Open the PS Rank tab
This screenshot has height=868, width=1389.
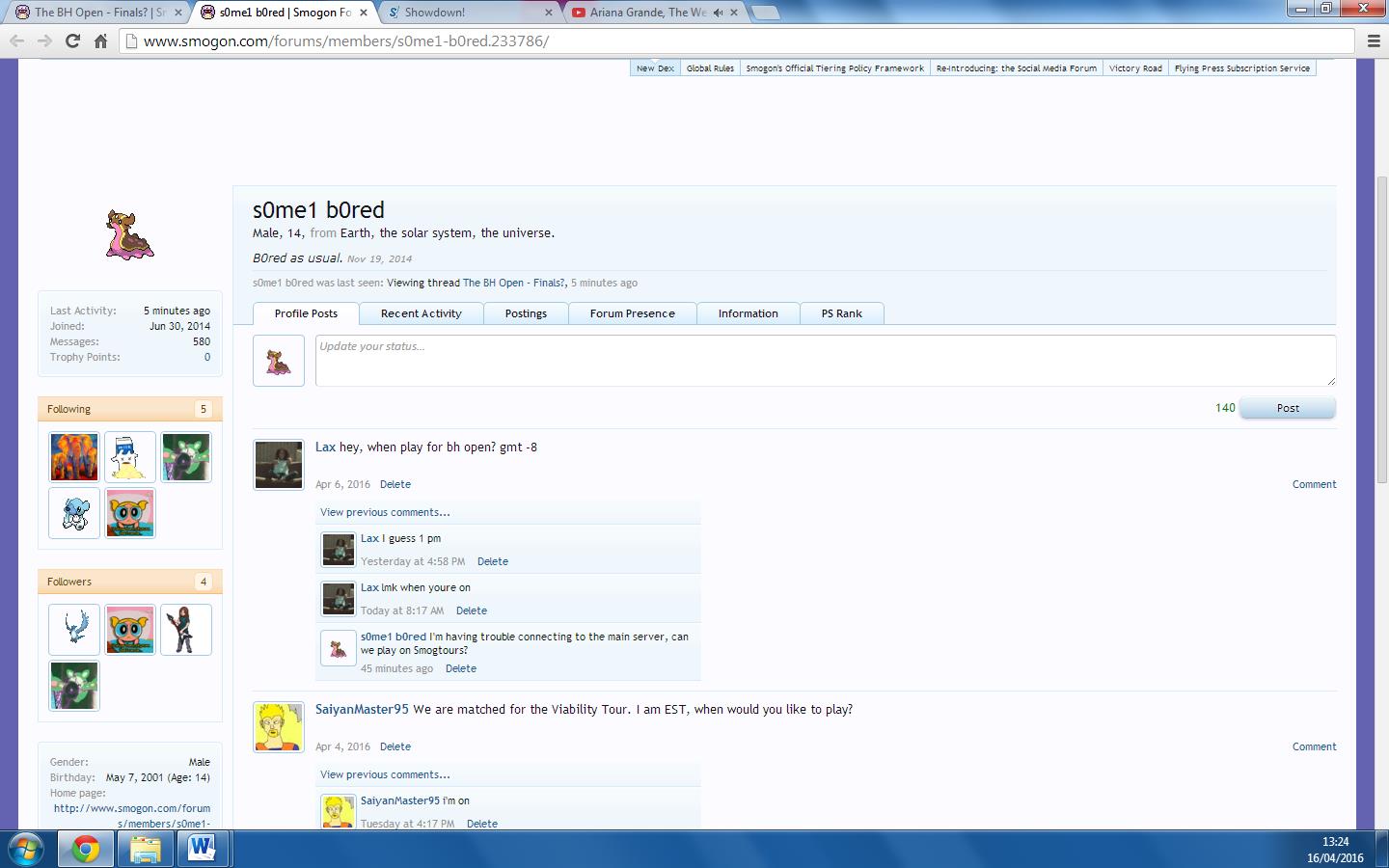click(841, 313)
